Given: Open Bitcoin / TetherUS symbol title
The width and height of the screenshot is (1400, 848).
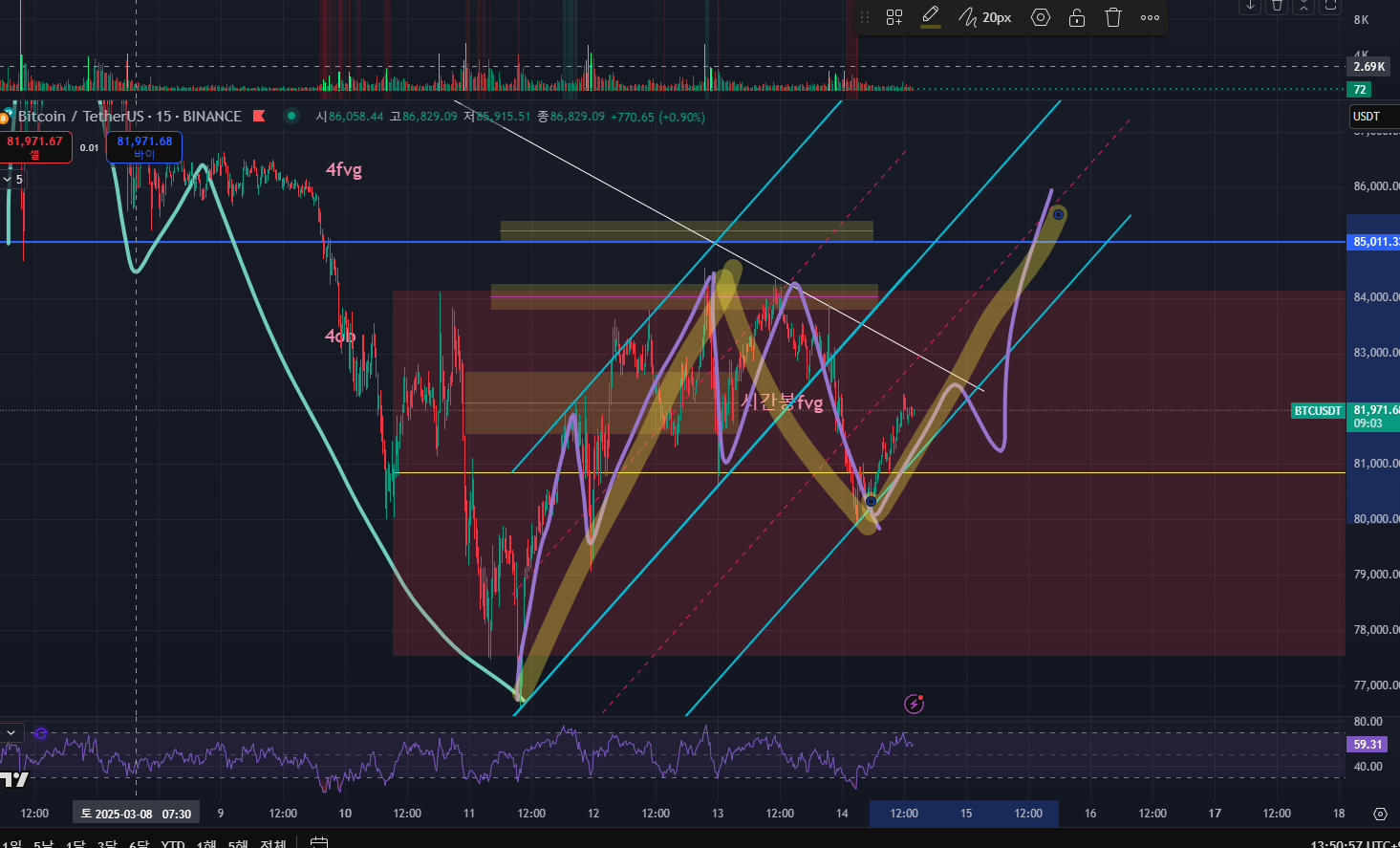Looking at the screenshot, I should click(129, 117).
